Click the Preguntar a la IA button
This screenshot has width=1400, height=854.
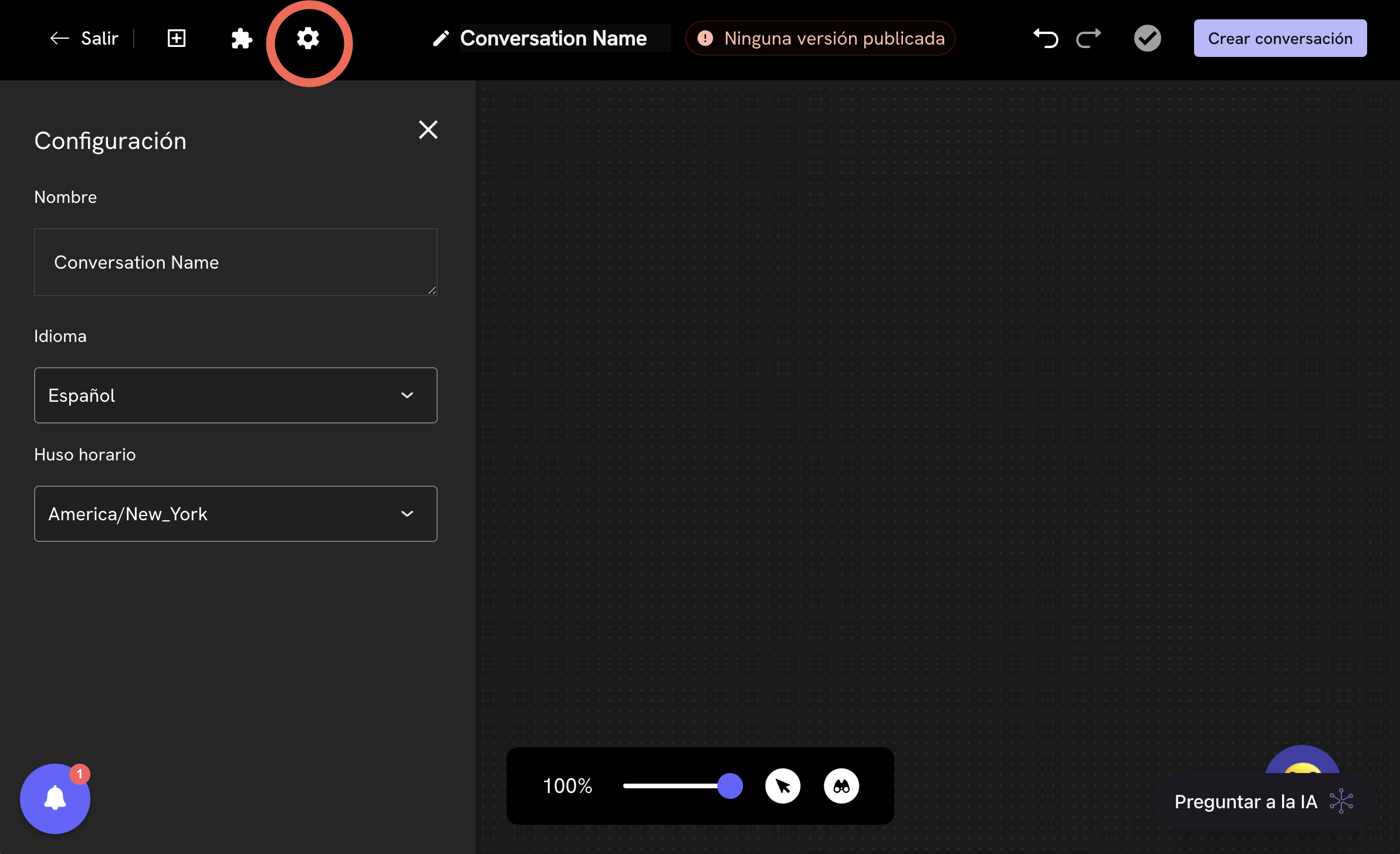click(1264, 802)
